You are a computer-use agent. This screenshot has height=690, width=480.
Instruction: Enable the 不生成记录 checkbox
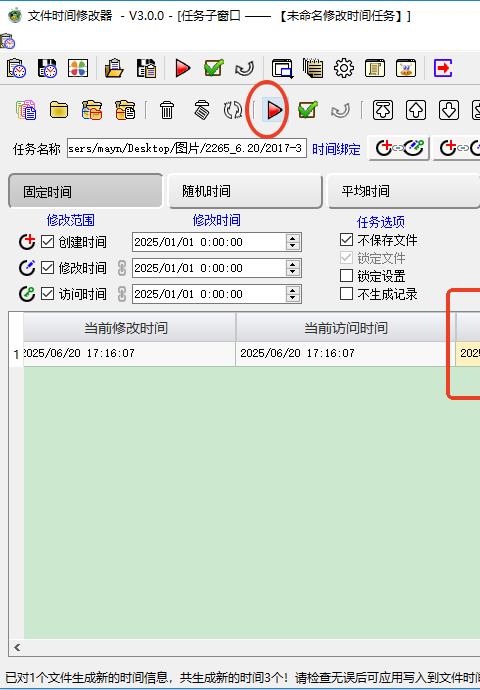pyautogui.click(x=346, y=294)
